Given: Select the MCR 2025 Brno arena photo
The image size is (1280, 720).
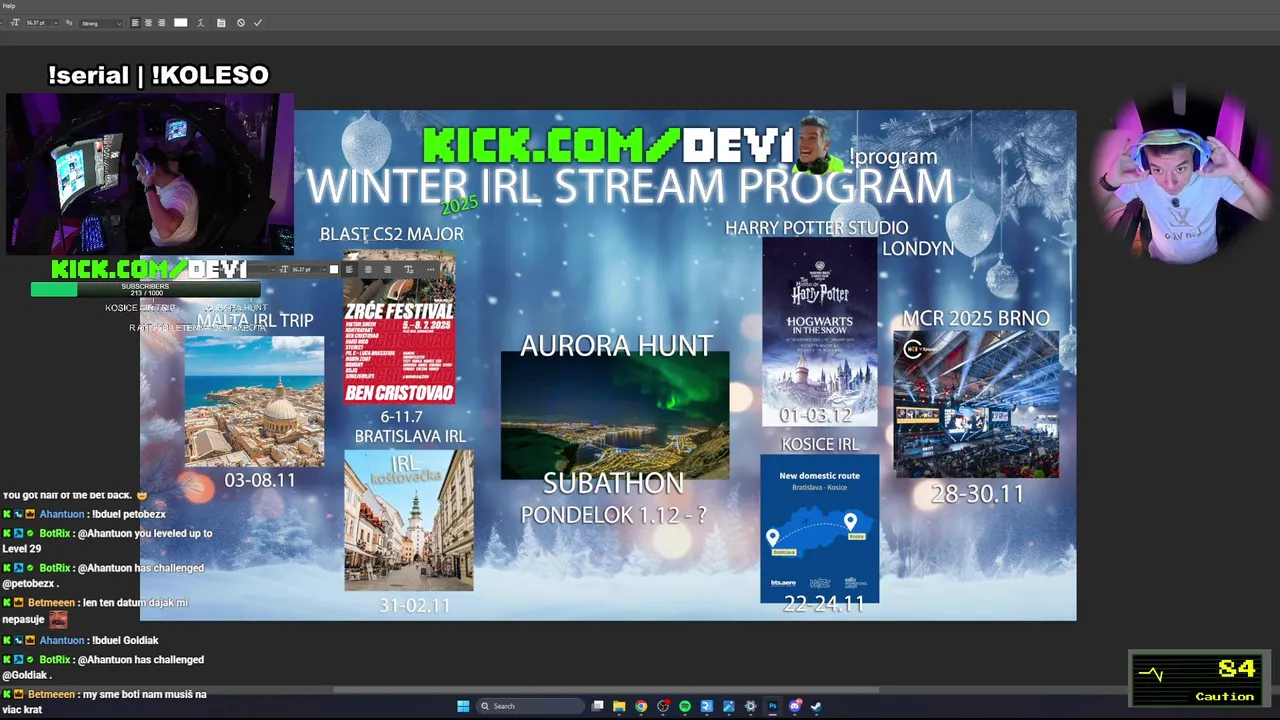Looking at the screenshot, I should coord(976,404).
